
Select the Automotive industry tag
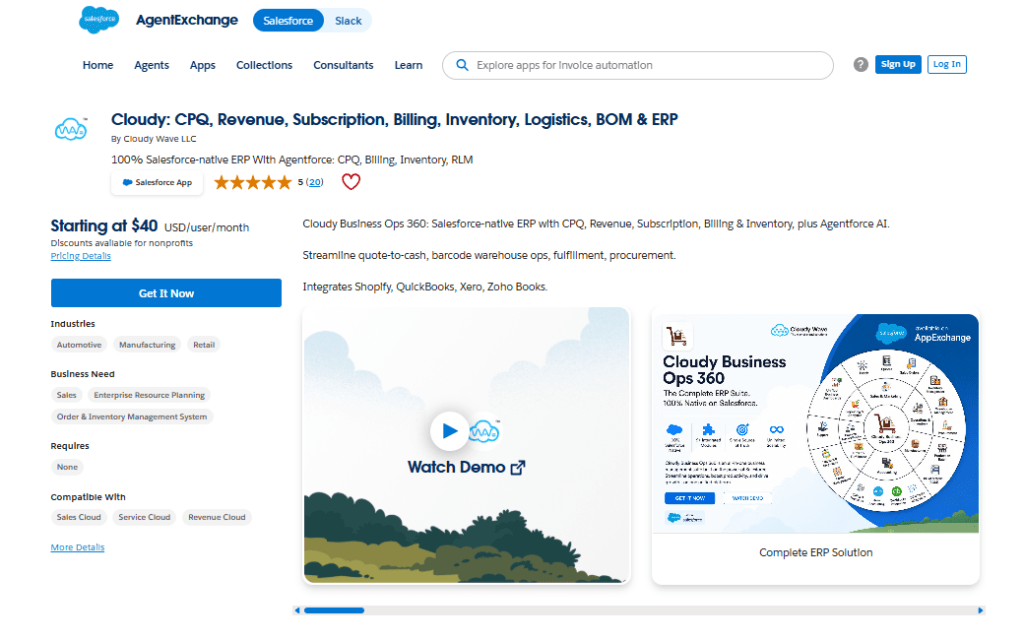click(78, 345)
